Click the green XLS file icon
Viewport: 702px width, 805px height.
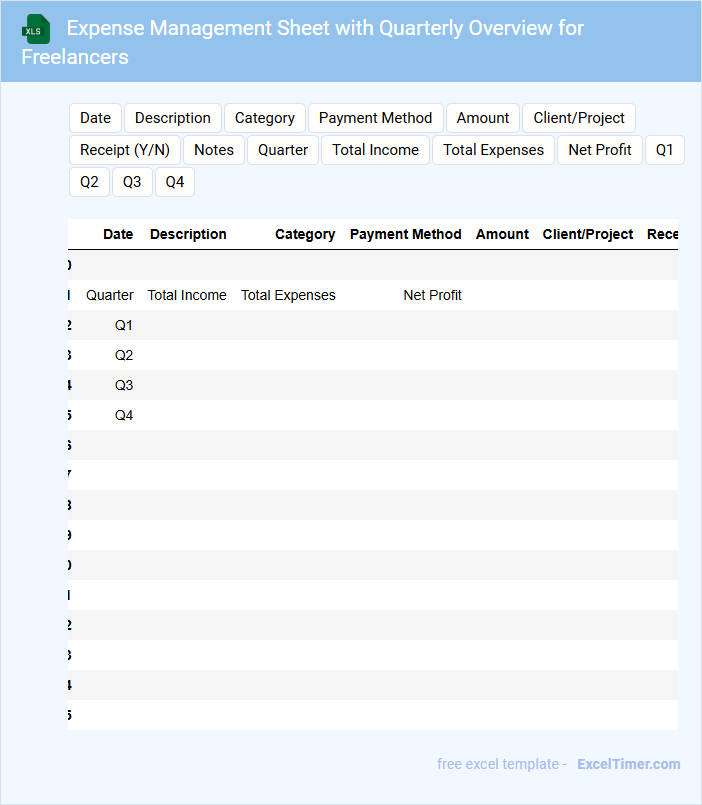pos(35,29)
